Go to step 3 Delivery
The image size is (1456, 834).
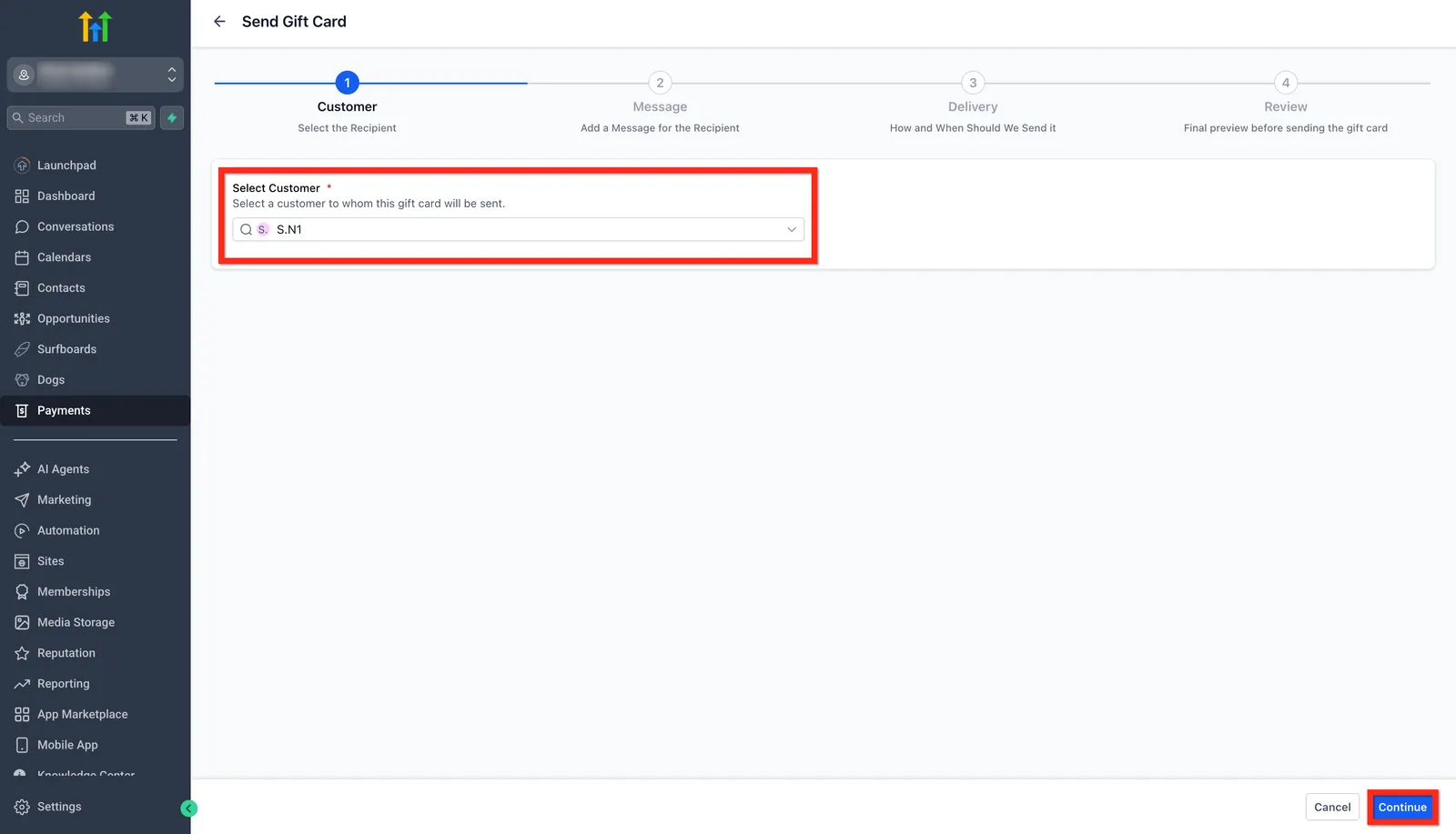click(973, 83)
